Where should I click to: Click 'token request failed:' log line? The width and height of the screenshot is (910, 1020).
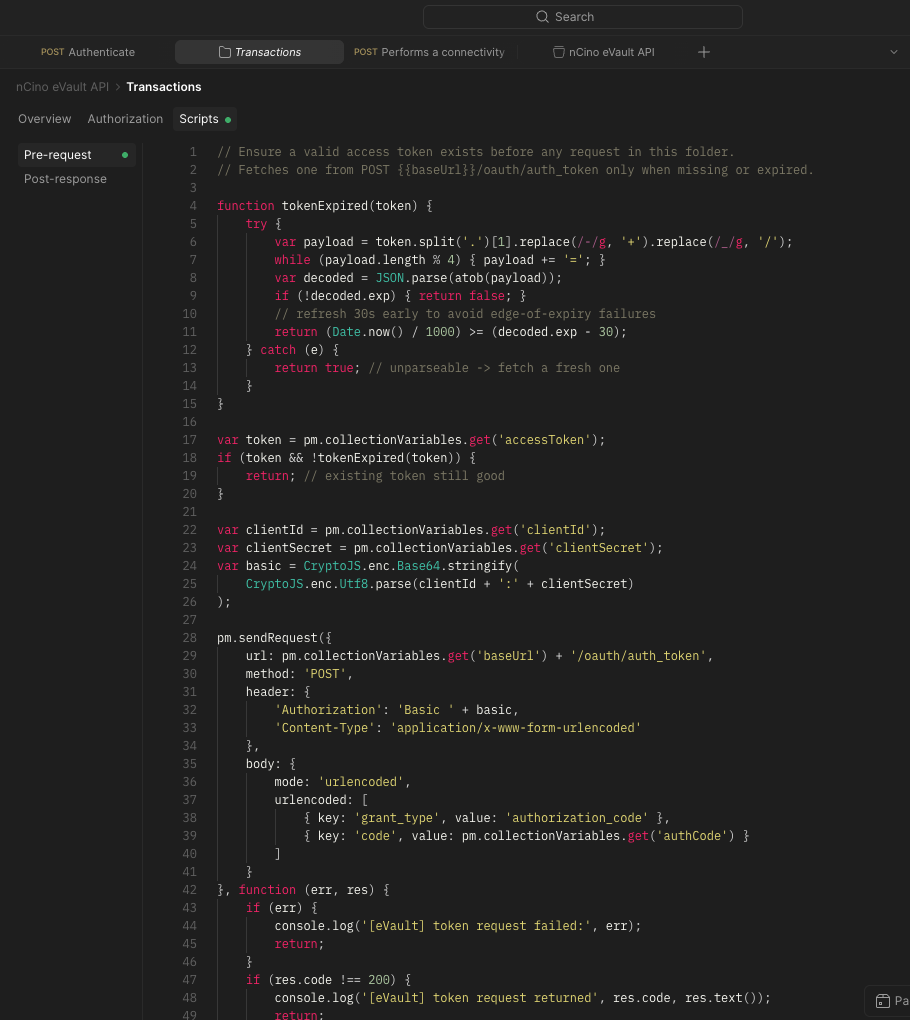(x=458, y=926)
